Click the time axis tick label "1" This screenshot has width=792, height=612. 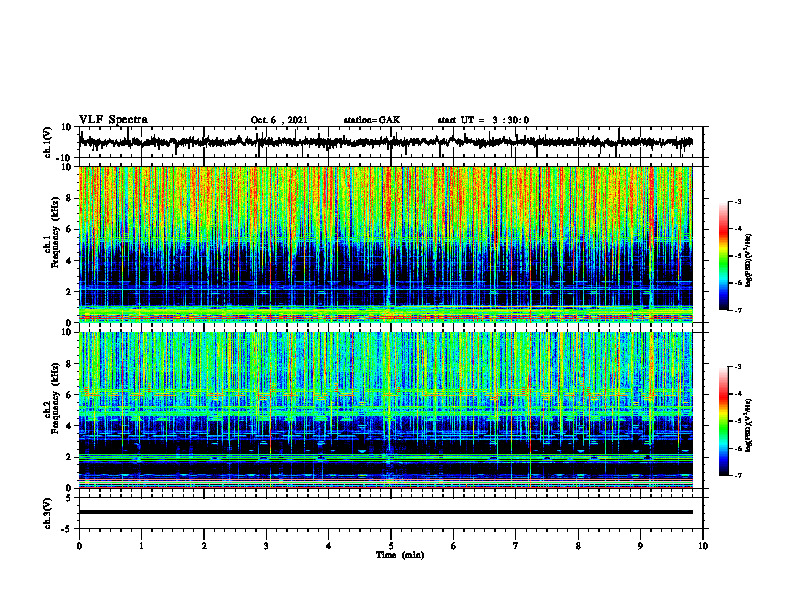[141, 546]
